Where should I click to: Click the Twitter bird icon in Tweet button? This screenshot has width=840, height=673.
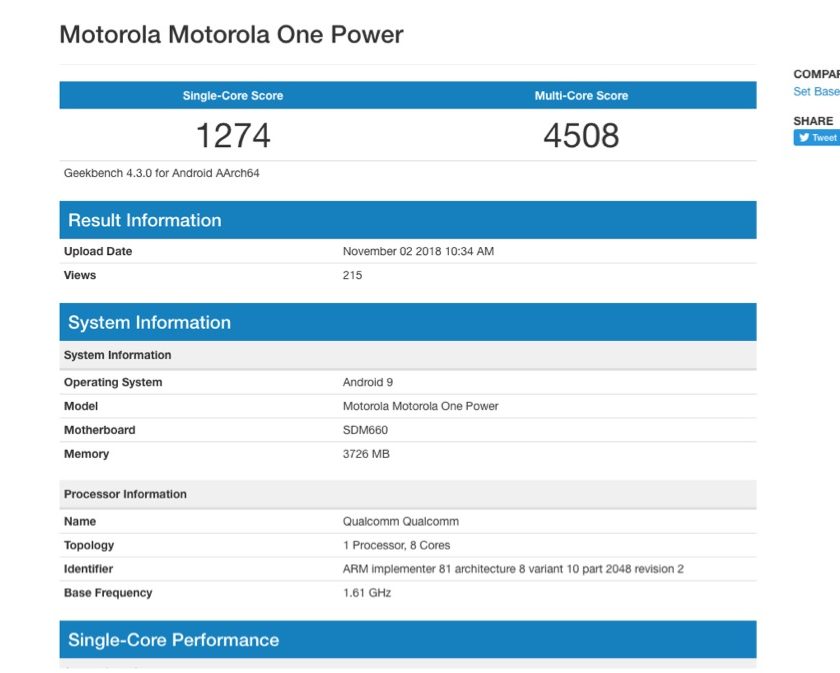coord(804,138)
